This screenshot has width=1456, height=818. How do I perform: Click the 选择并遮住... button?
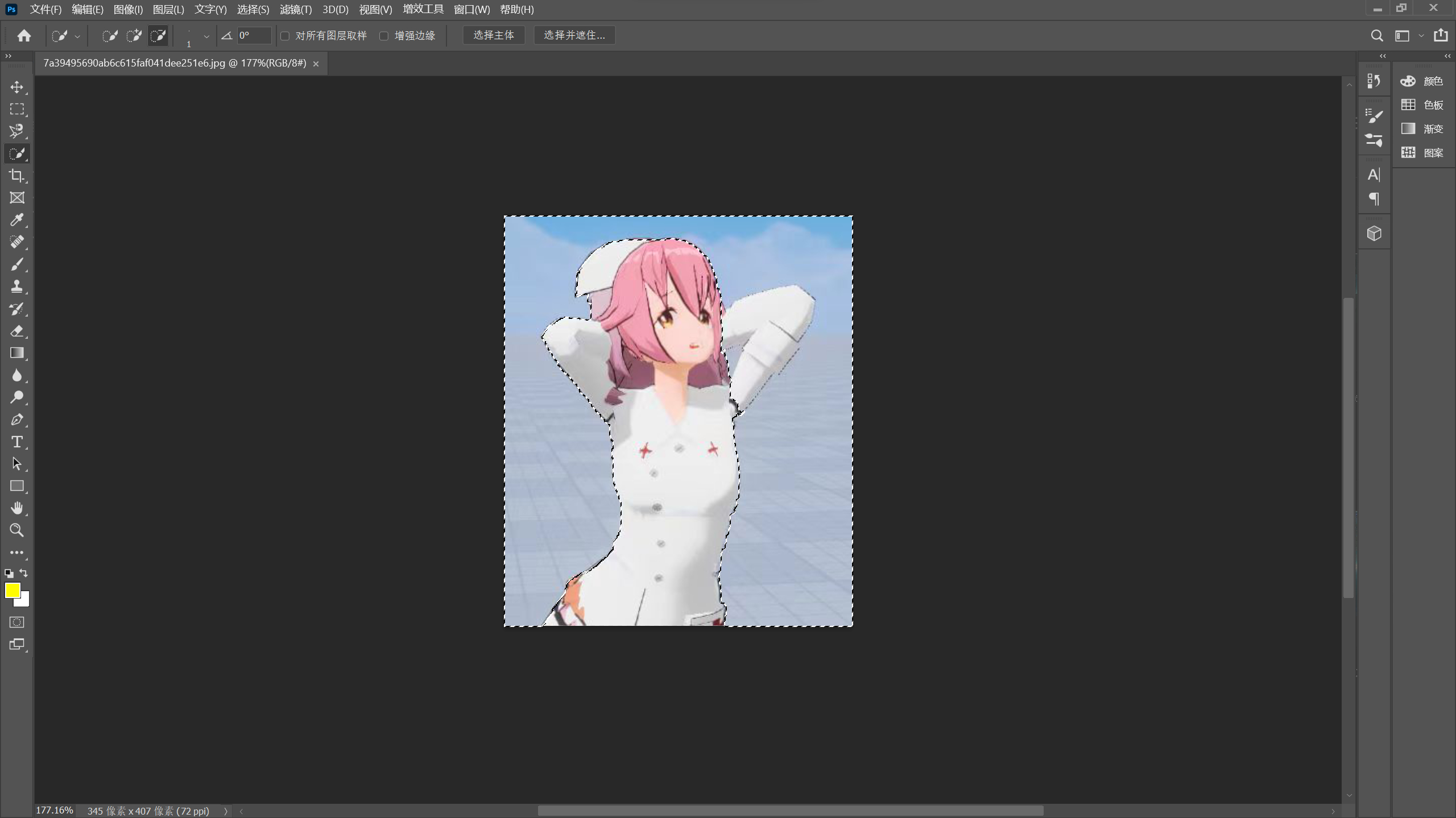(x=574, y=35)
